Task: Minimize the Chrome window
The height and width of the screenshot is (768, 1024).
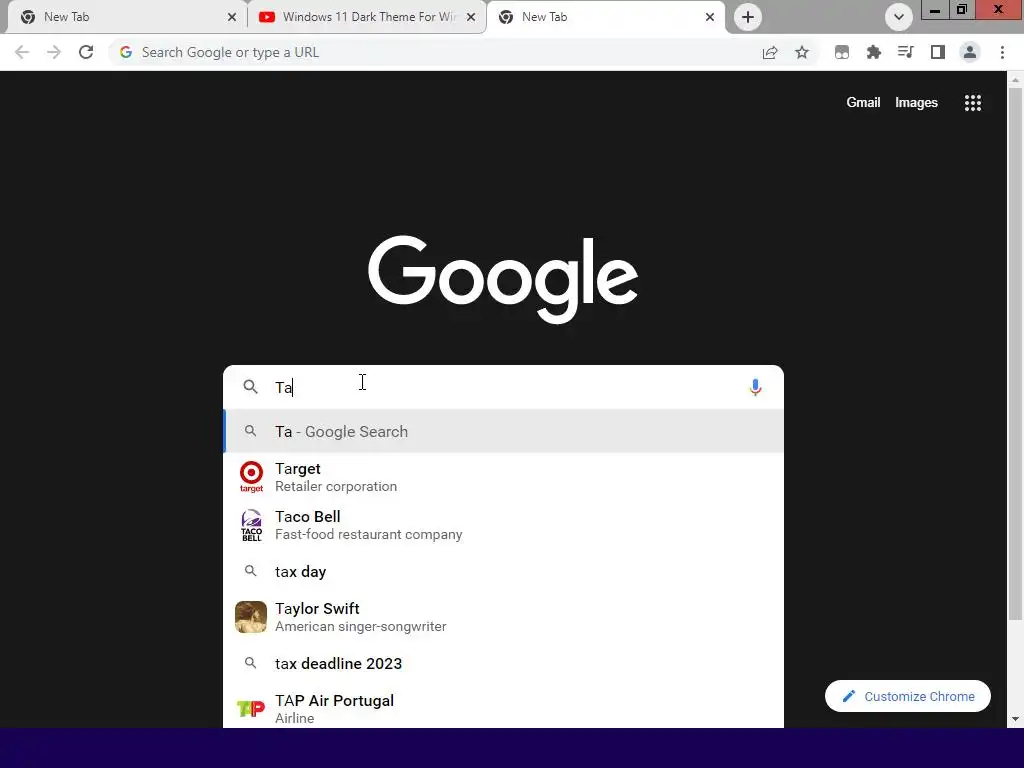Action: tap(935, 10)
